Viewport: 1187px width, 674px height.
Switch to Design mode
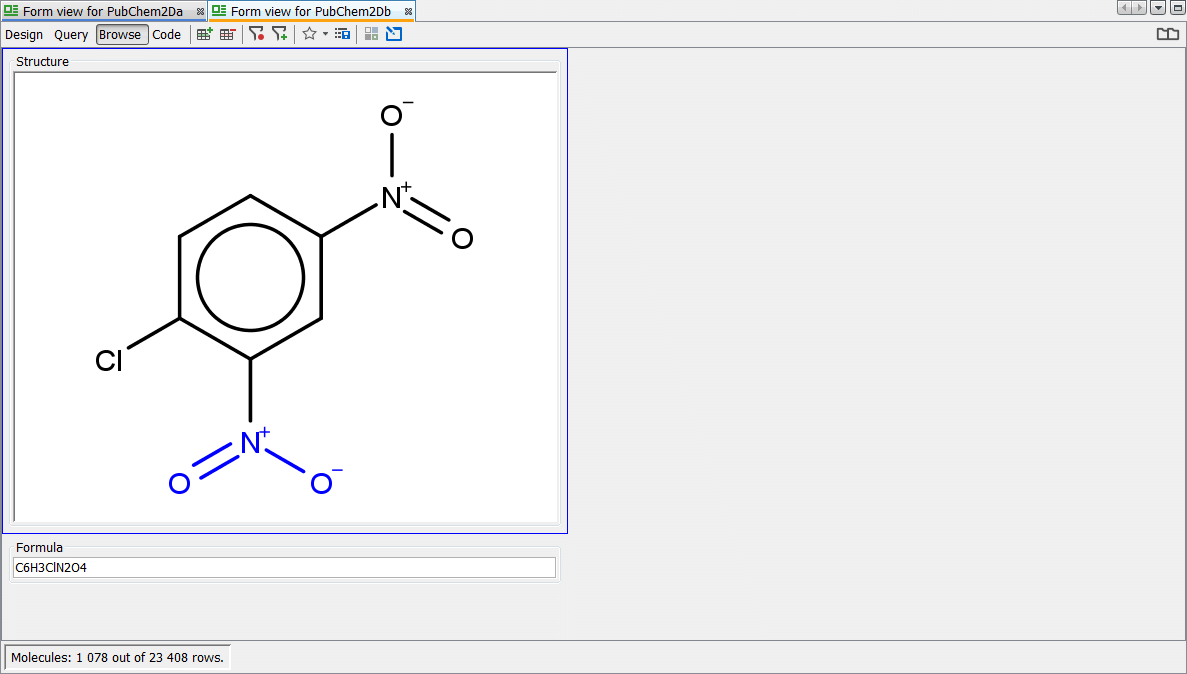[24, 35]
